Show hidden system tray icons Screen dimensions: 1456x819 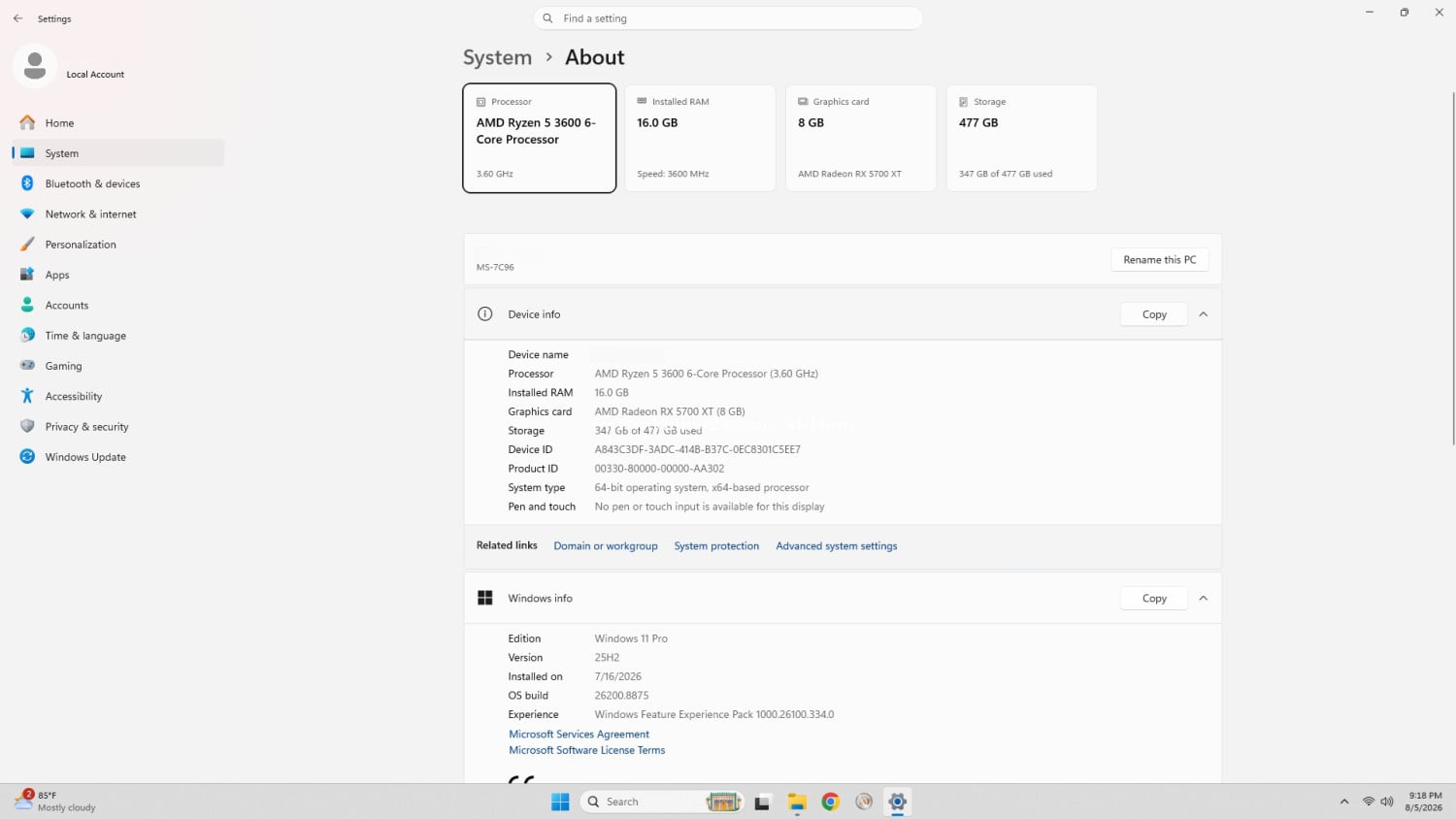point(1344,802)
